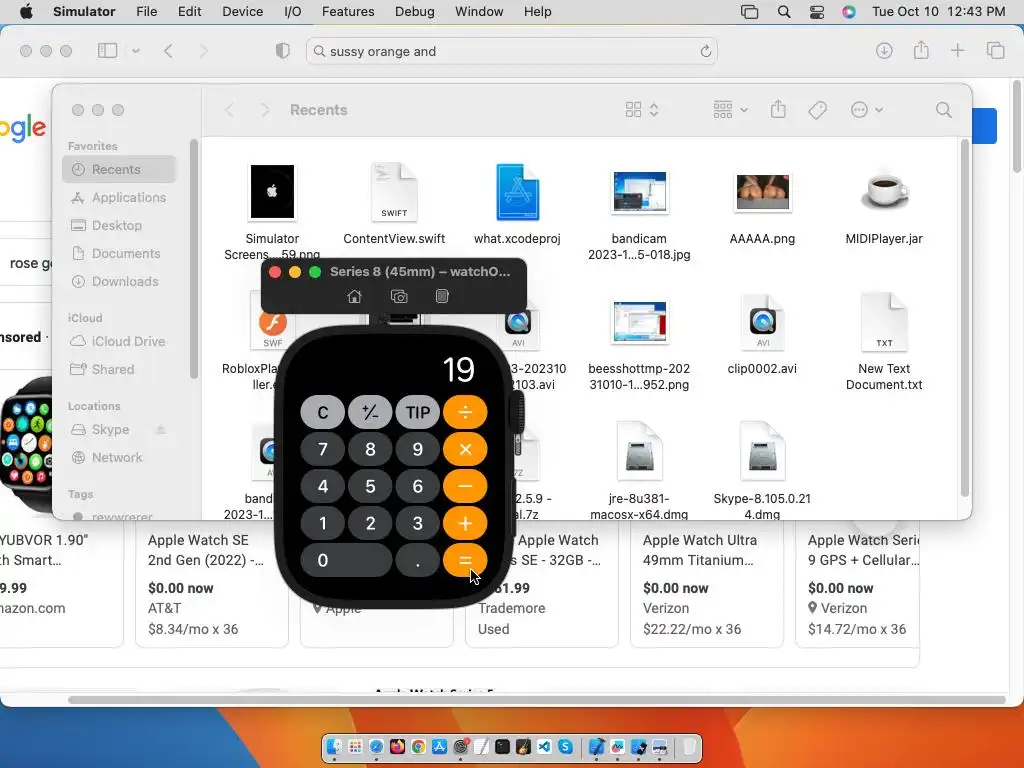Open Terminal from the Dock
Image resolution: width=1024 pixels, height=768 pixels.
click(502, 746)
